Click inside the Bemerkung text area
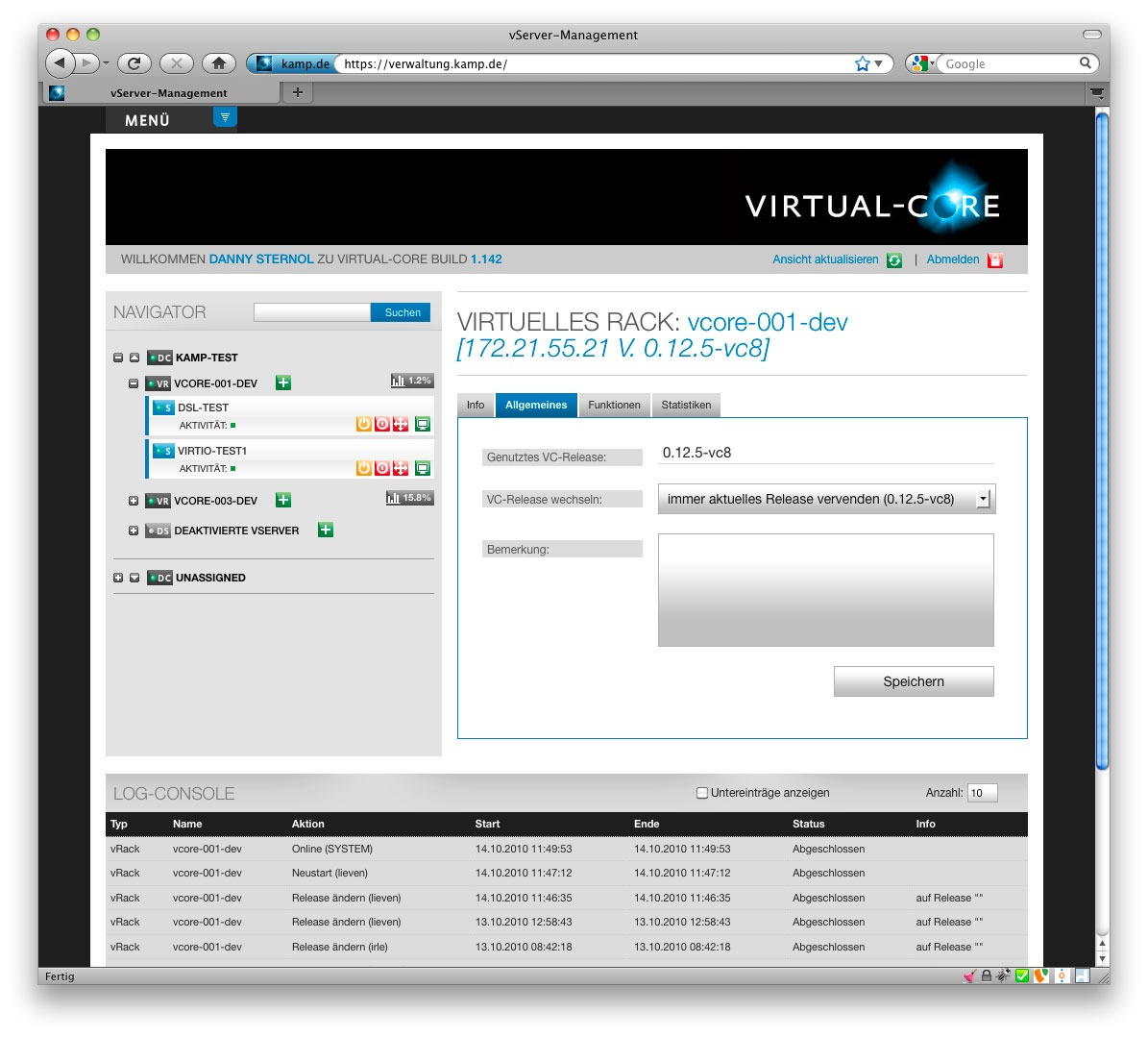Viewport: 1148px width, 1037px height. coord(825,588)
